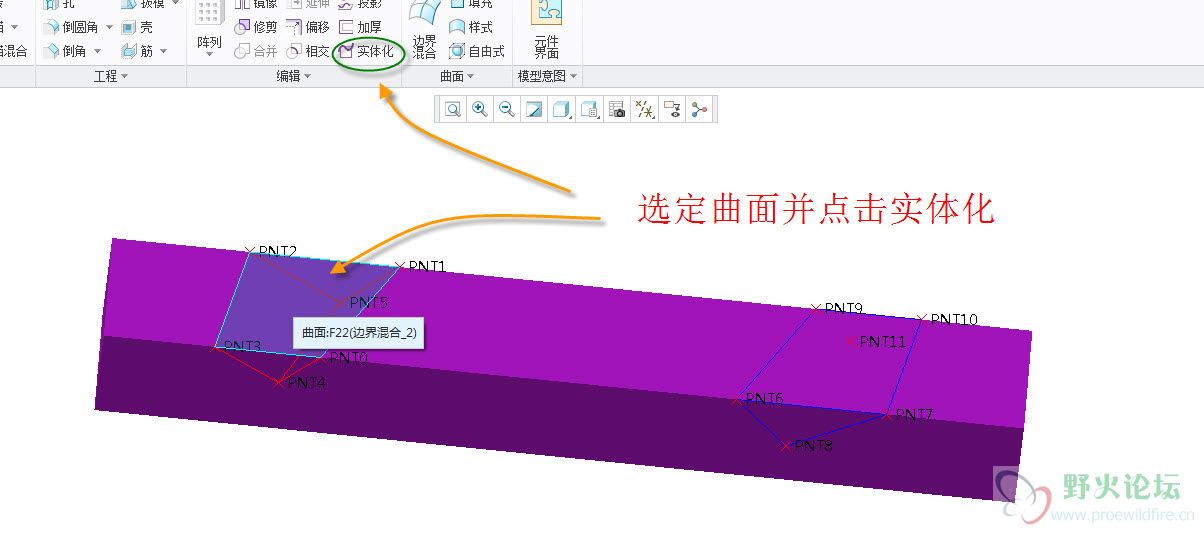Select the Thicken (加厚) tool
Screen dimensions: 1204x533
click(360, 27)
